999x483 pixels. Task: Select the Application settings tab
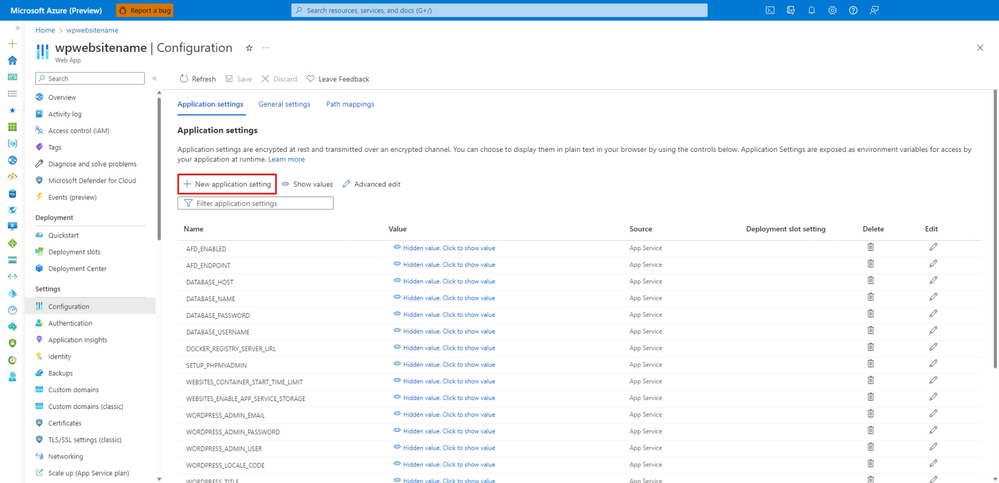(x=210, y=104)
